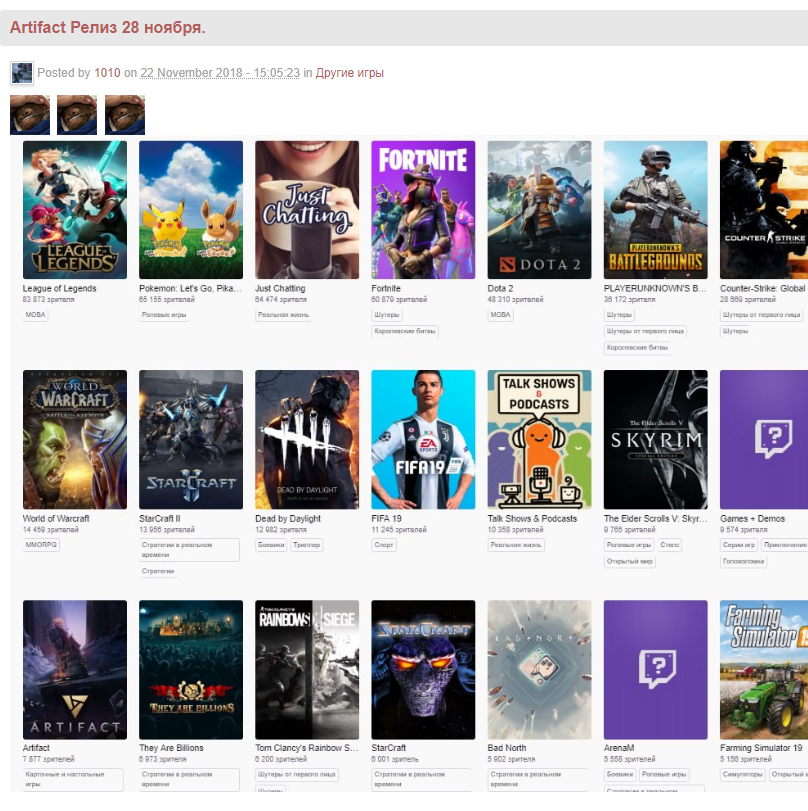Screen dimensions: 808x811
Task: Click the third emoticon below the post header
Action: (125, 115)
